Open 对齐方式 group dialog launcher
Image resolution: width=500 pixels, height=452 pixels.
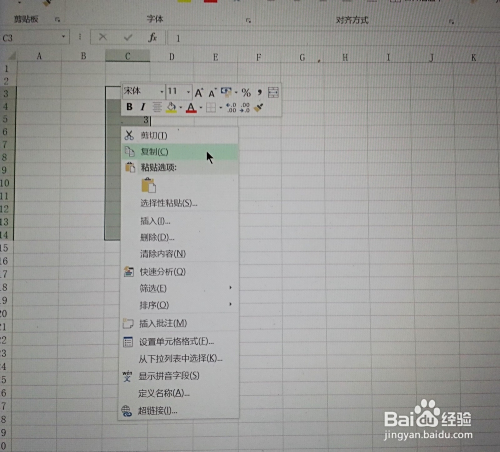pos(451,22)
